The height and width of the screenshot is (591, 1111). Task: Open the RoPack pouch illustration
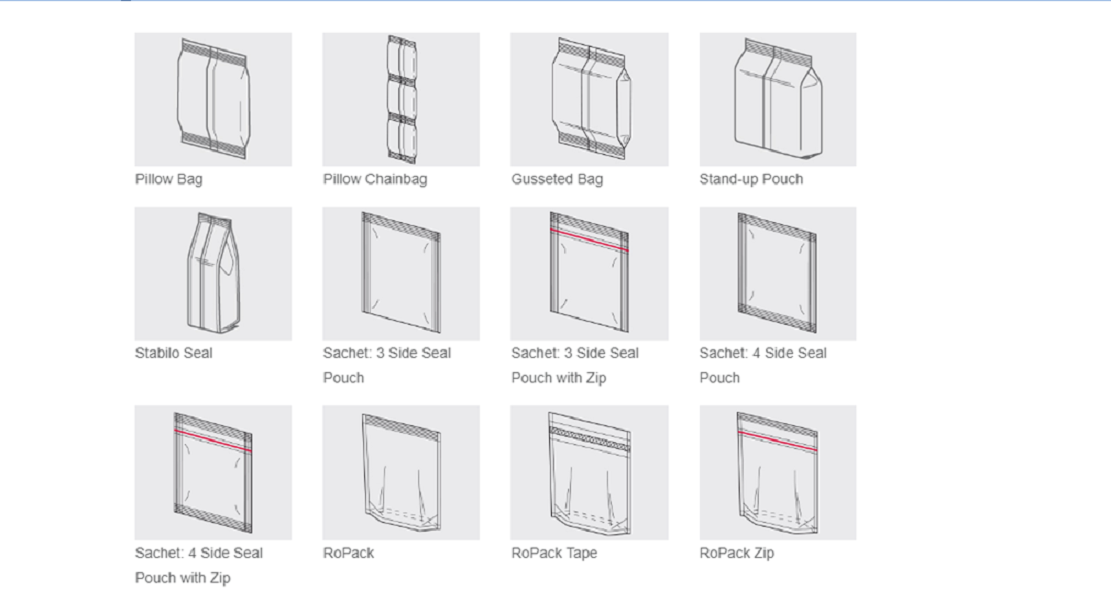(x=401, y=473)
